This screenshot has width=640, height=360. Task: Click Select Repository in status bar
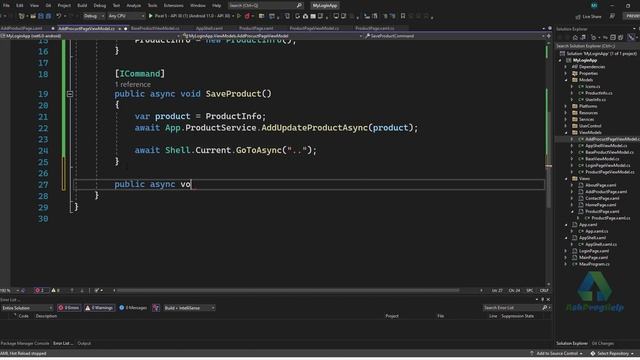pyautogui.click(x=612, y=353)
